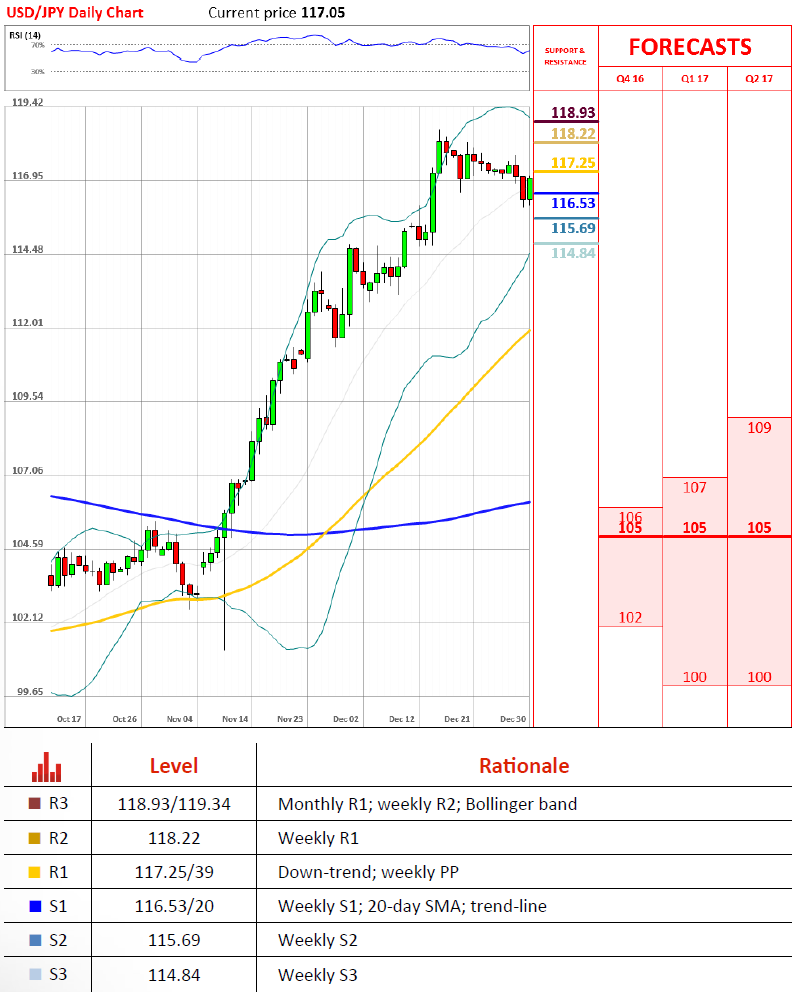The width and height of the screenshot is (802, 992).
Task: Click the Dec 02 date axis label
Action: (x=346, y=719)
